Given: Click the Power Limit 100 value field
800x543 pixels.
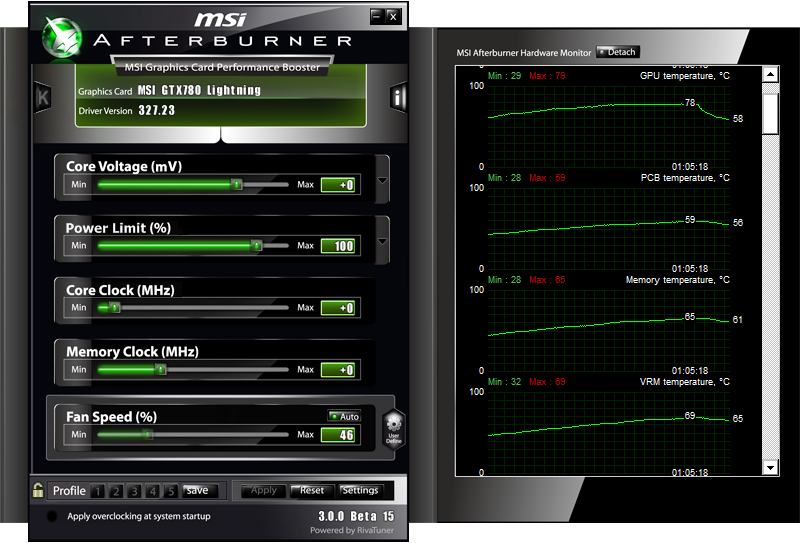Looking at the screenshot, I should pyautogui.click(x=338, y=246).
